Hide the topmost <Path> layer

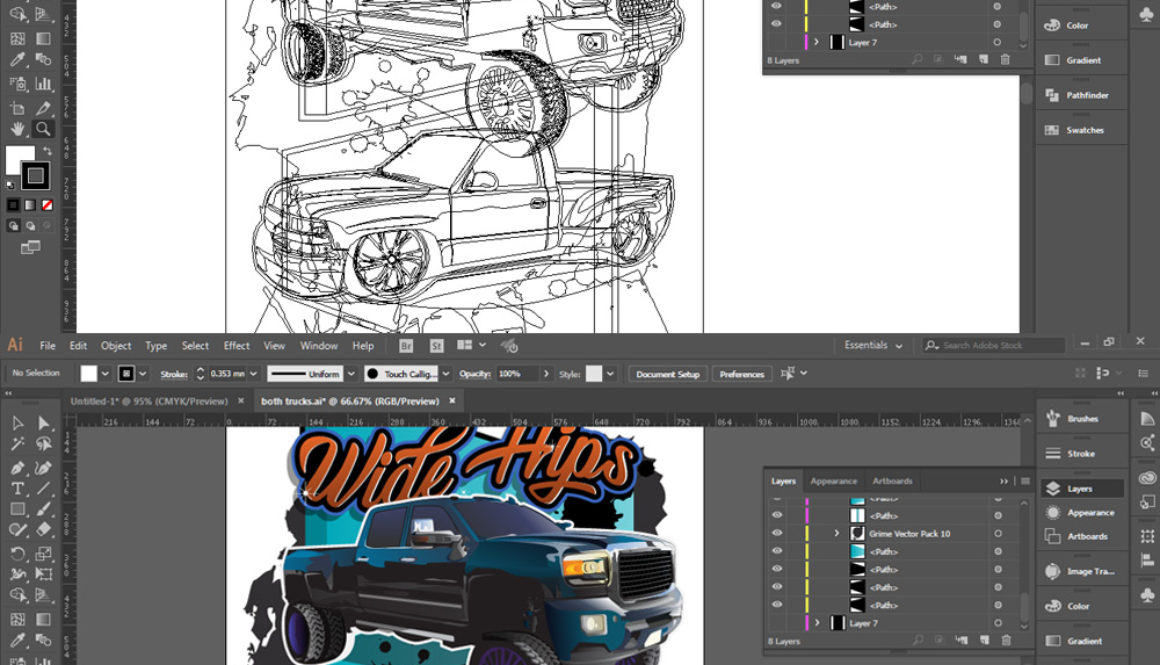[777, 497]
